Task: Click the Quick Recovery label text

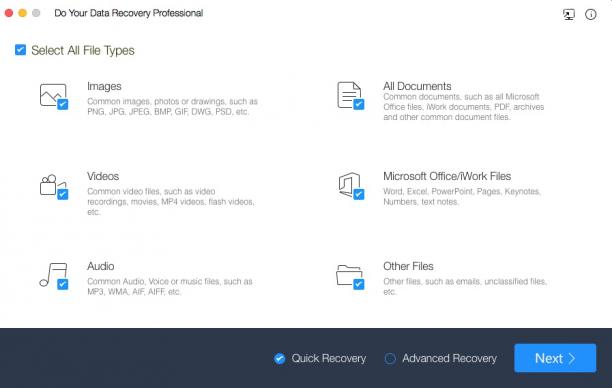Action: [329, 358]
